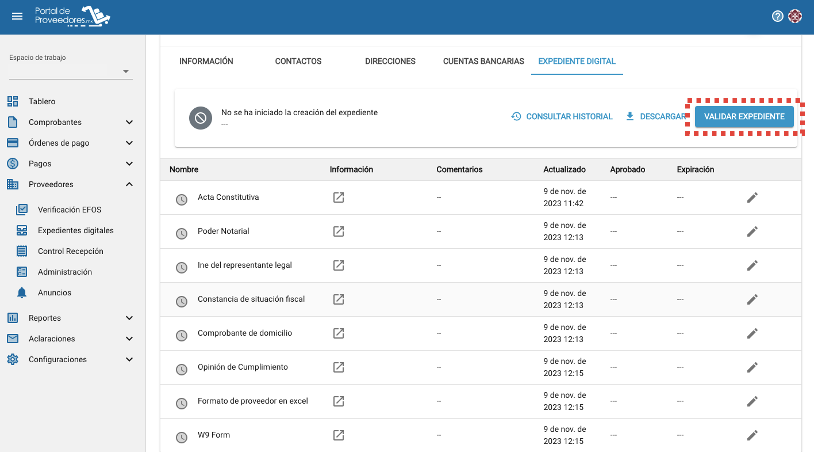Viewport: 814px width, 452px height.
Task: Open Acta Constitutiva document link icon
Action: click(x=338, y=197)
